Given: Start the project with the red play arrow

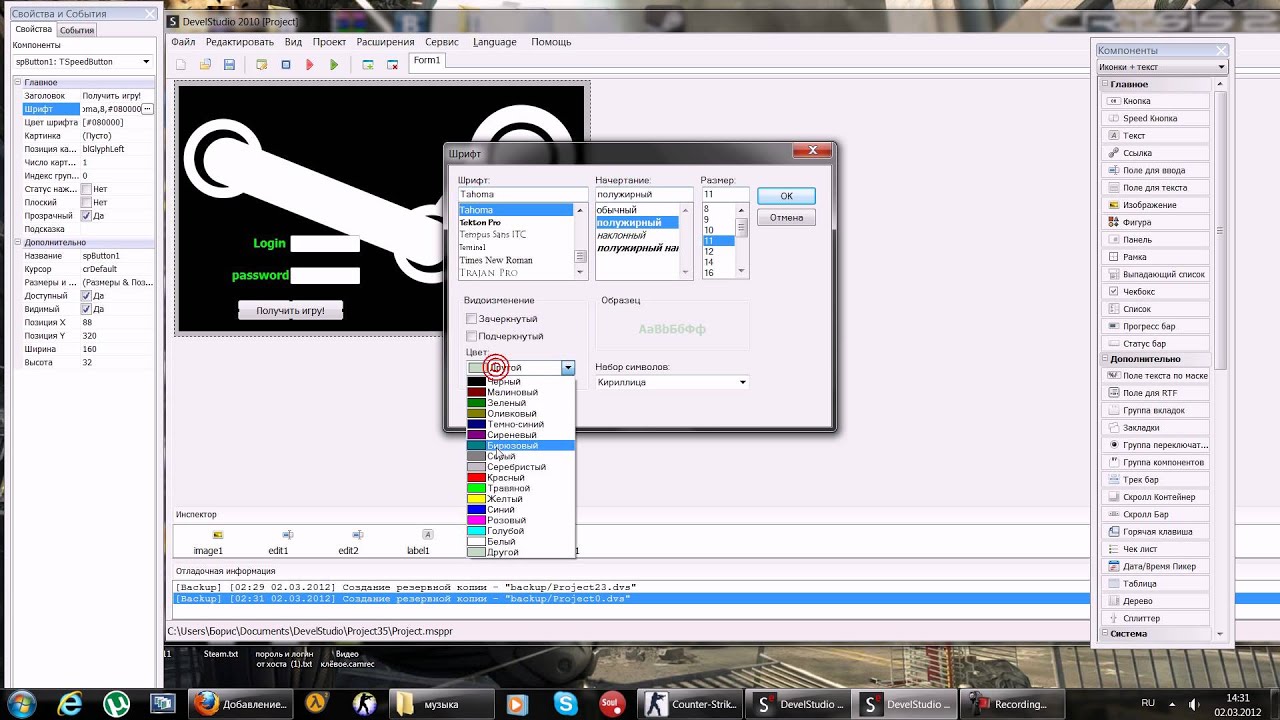Looking at the screenshot, I should pyautogui.click(x=310, y=65).
